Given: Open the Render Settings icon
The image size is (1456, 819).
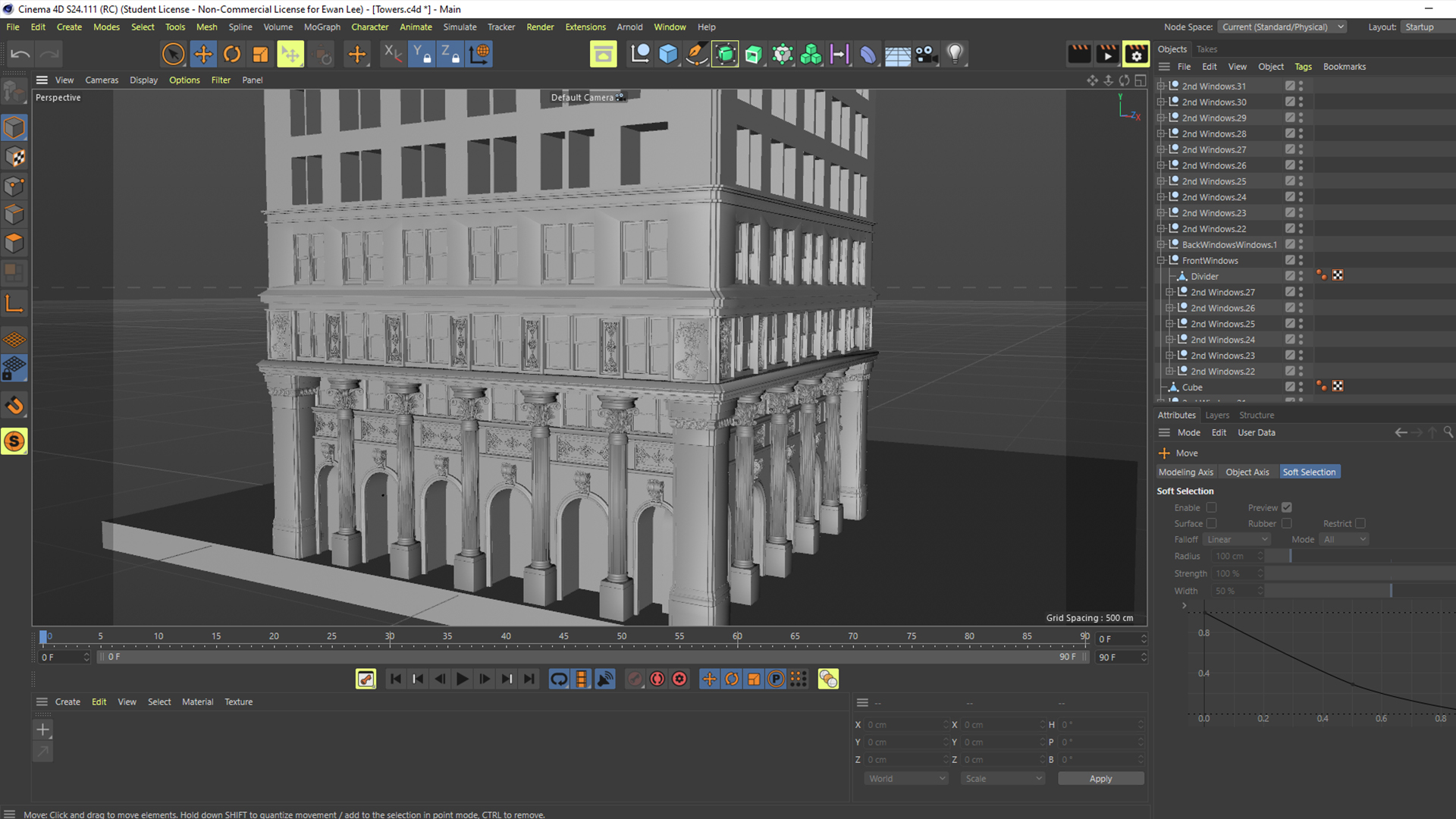Looking at the screenshot, I should [x=1135, y=54].
